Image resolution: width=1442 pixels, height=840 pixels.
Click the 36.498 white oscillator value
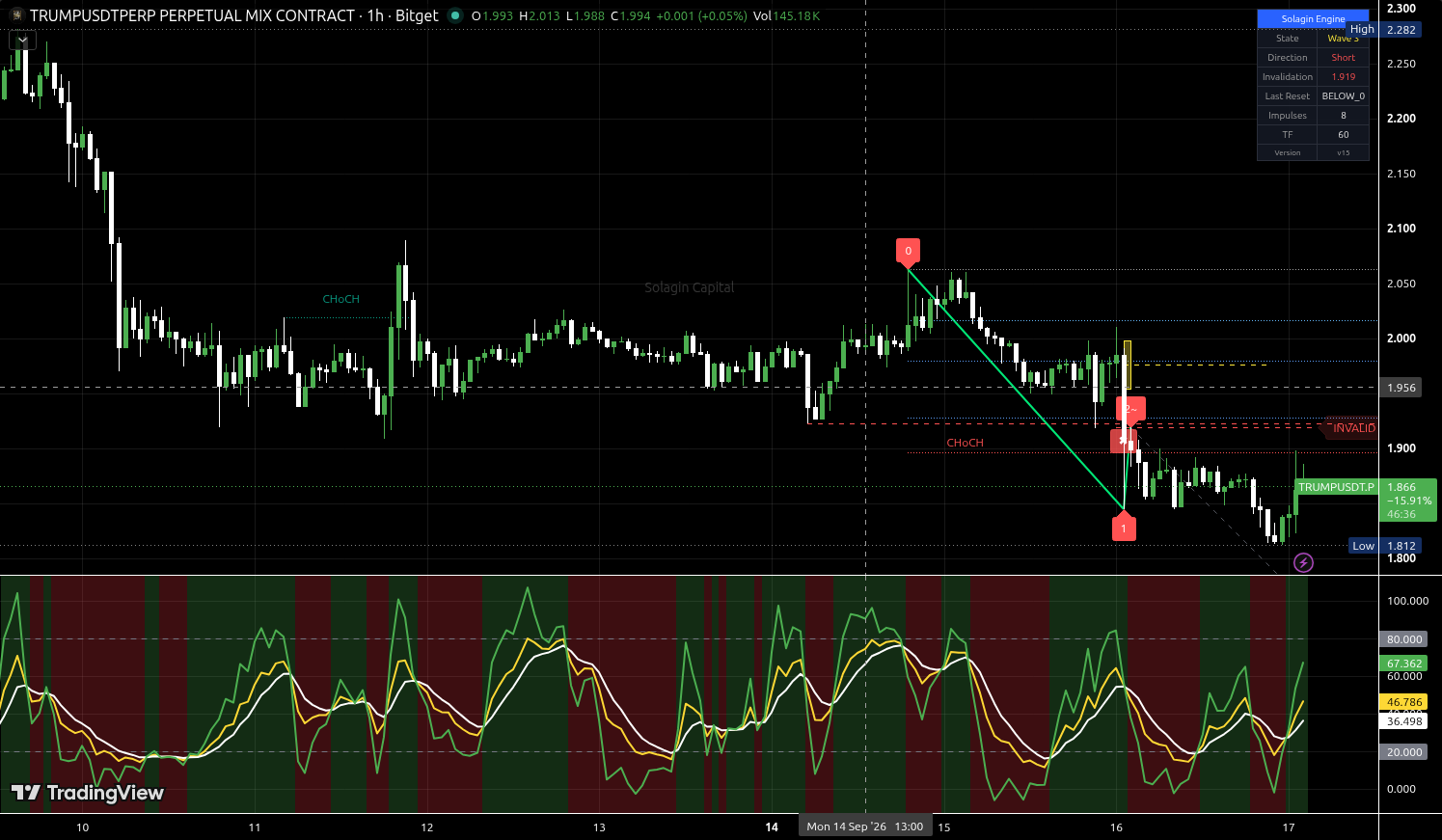coord(1404,721)
